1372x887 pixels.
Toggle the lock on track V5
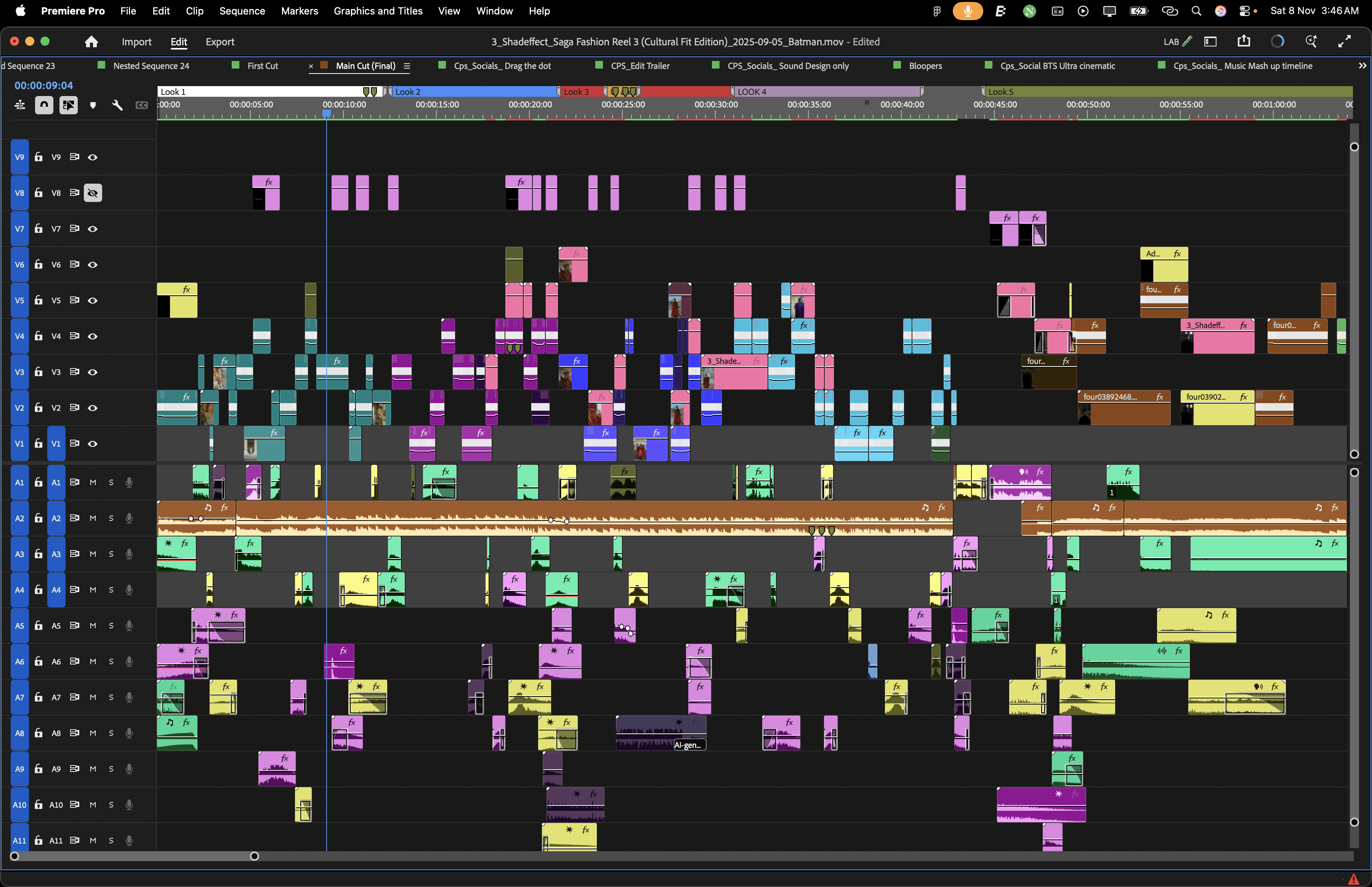(x=38, y=300)
